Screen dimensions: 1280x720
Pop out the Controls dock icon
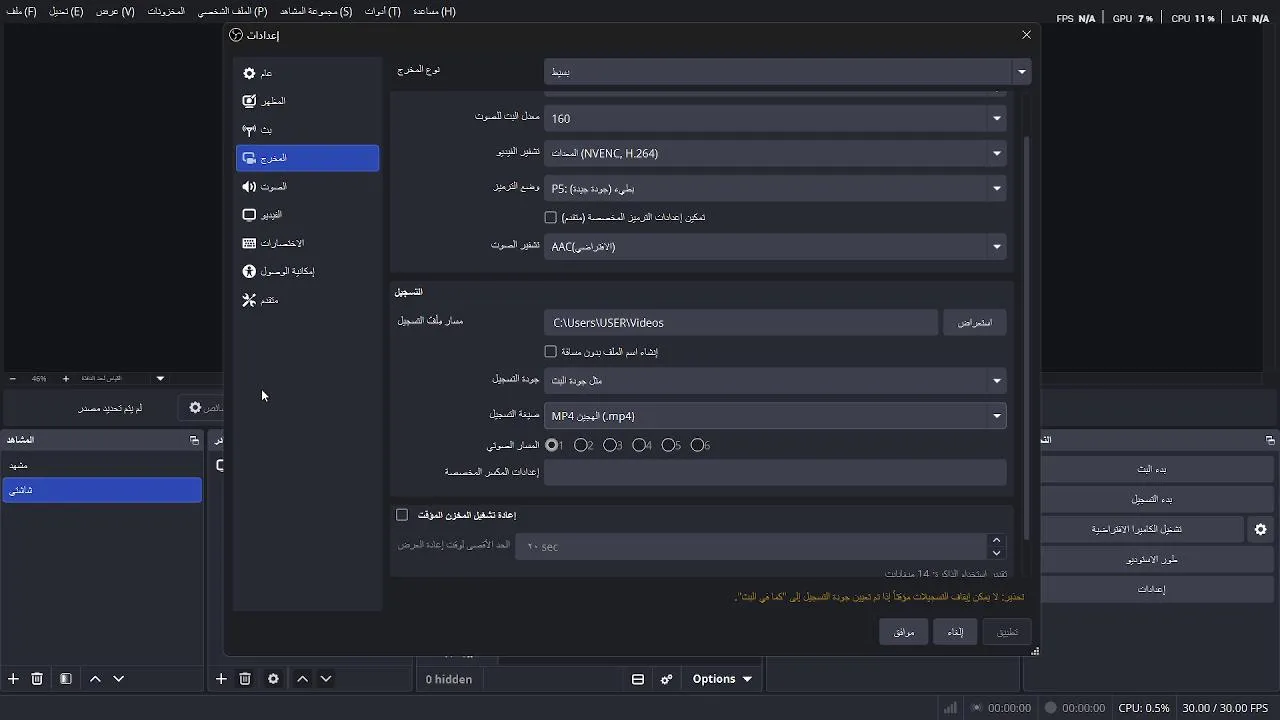[x=1270, y=440]
